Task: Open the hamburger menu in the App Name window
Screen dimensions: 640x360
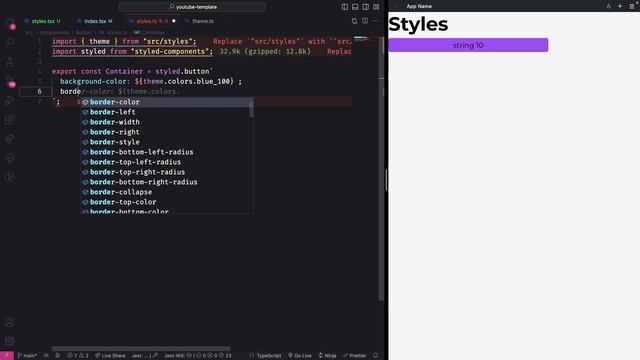Action: (x=631, y=6)
